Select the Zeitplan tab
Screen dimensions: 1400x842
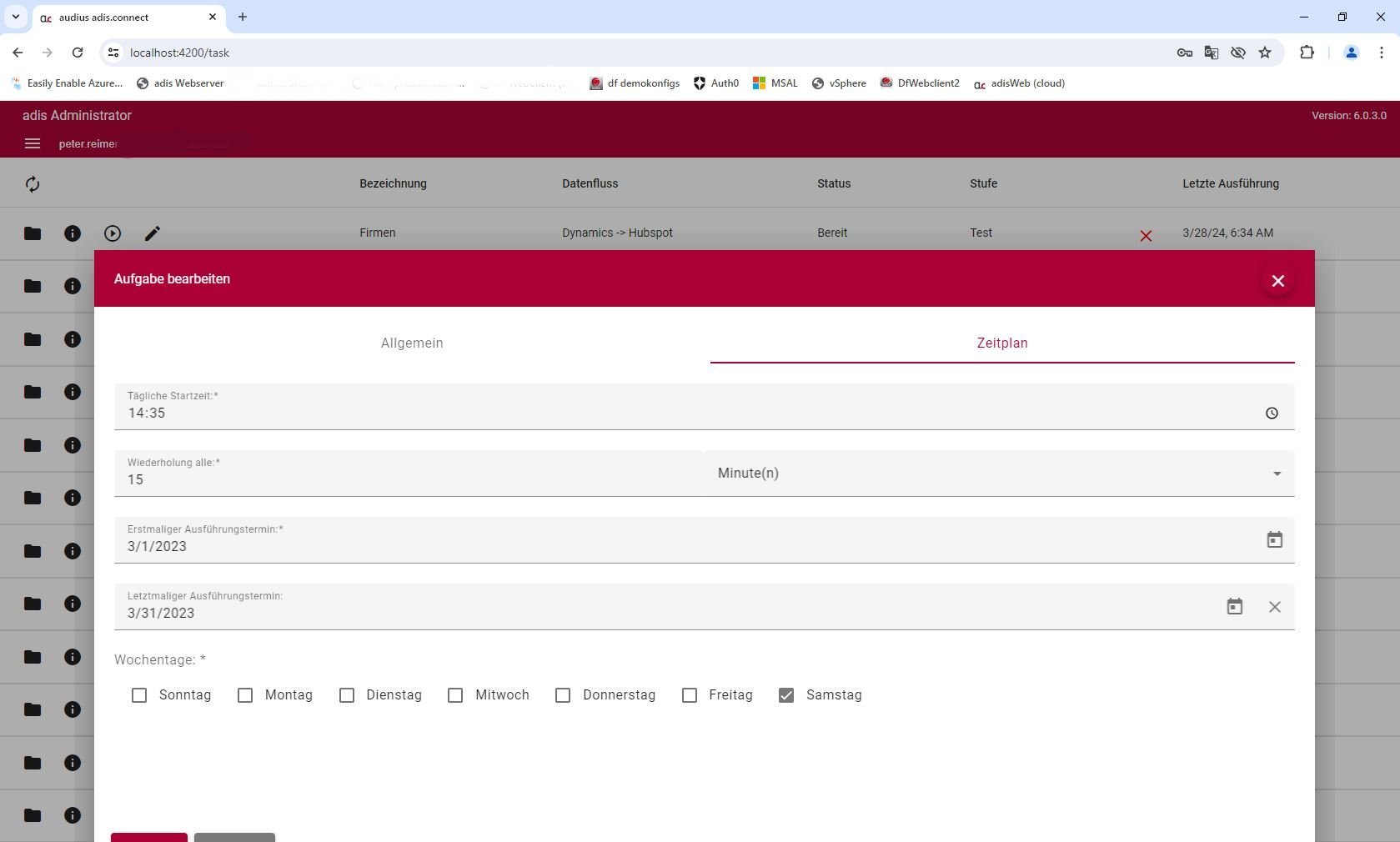[x=1001, y=343]
